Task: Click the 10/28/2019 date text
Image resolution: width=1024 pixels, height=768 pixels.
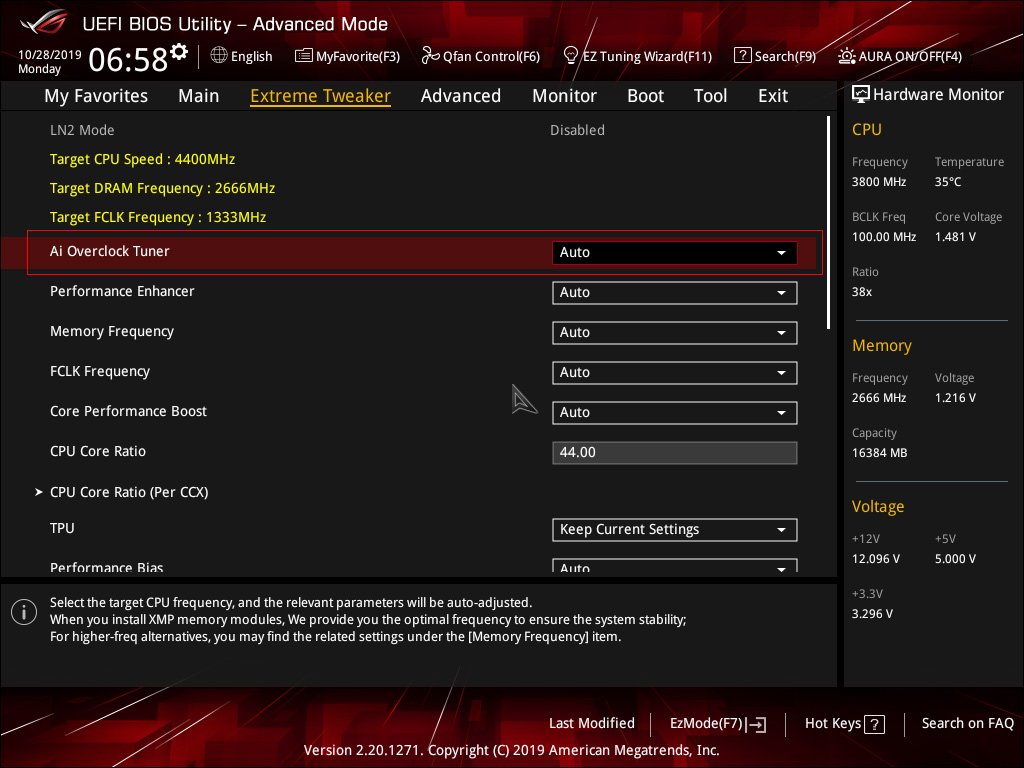Action: click(x=50, y=54)
